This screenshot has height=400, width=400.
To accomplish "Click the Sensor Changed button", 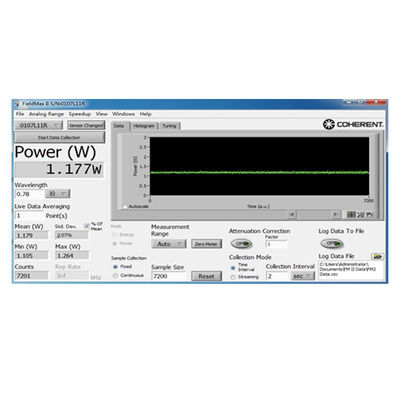I will click(86, 125).
